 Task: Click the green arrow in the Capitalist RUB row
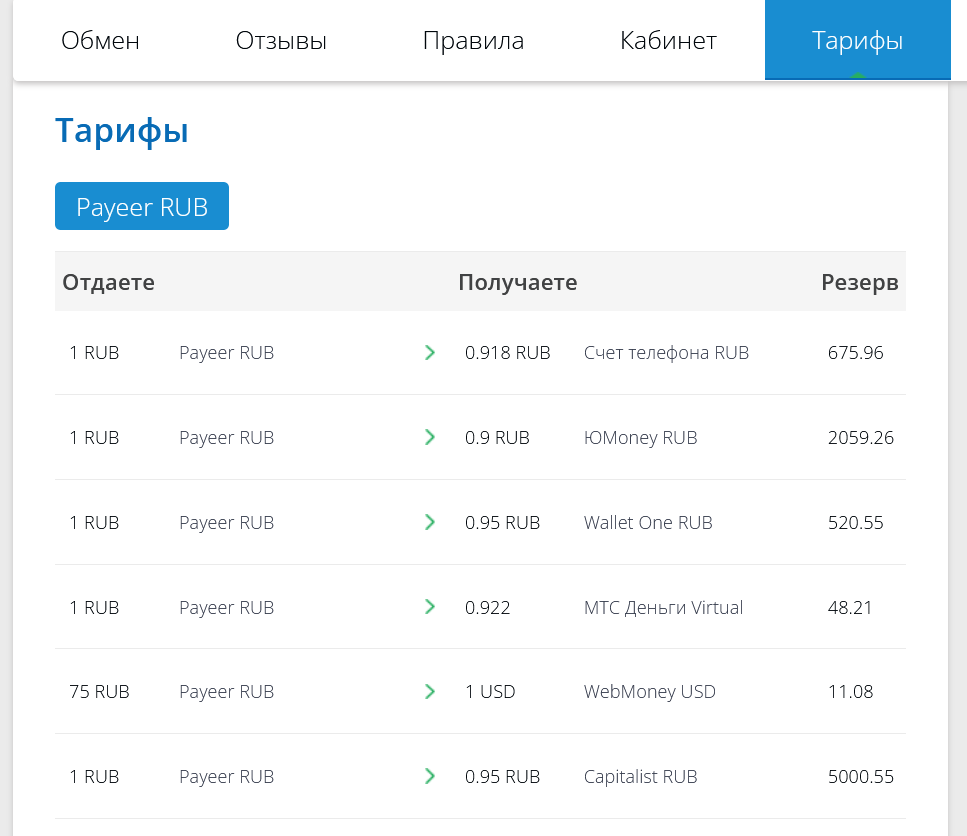(x=430, y=776)
